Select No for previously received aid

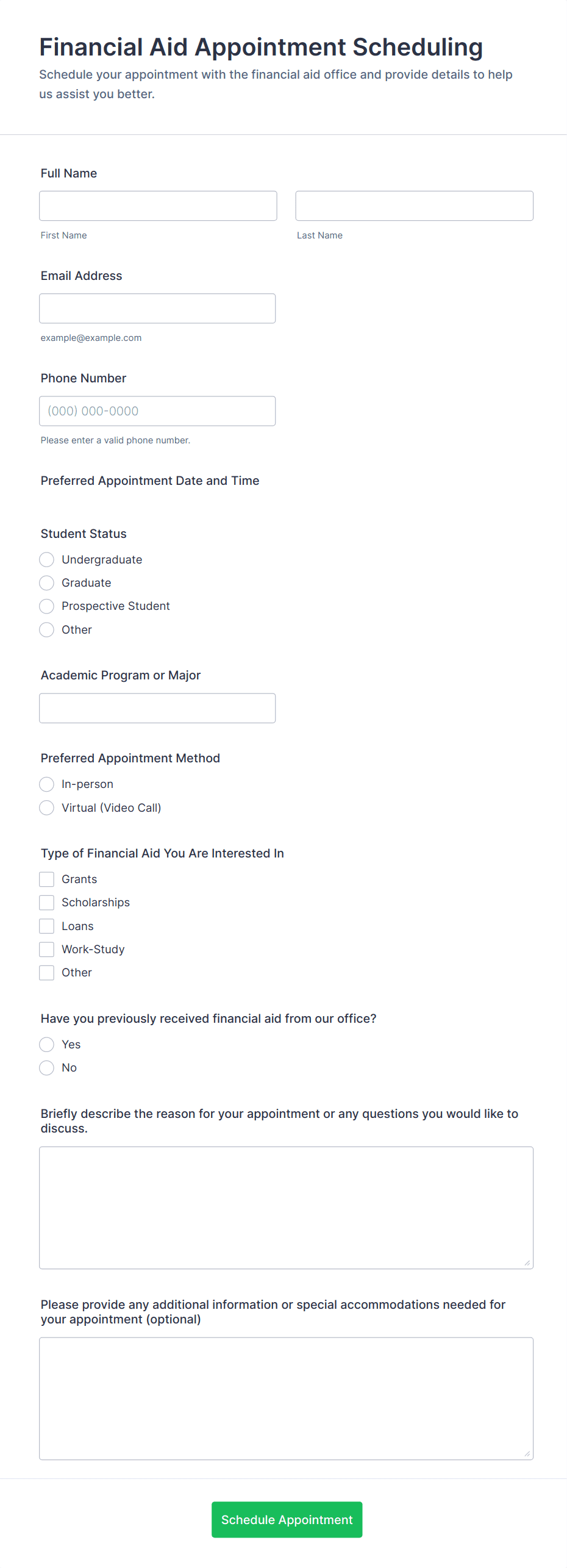(47, 1068)
